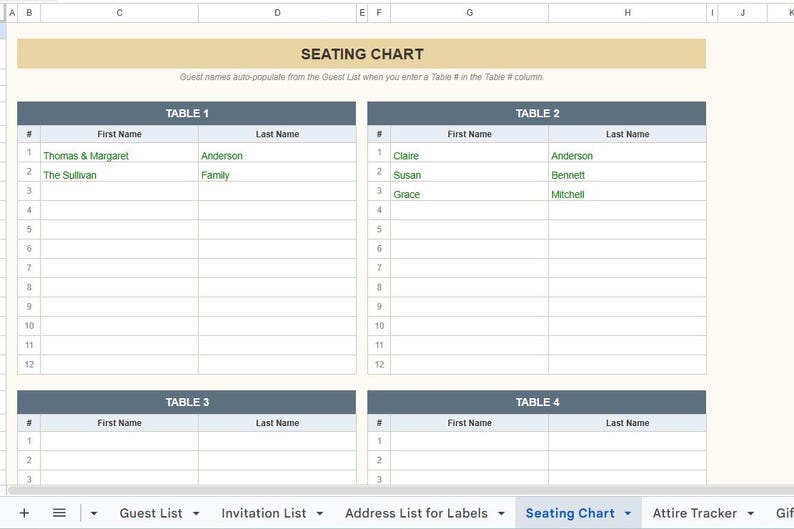Select the TABLE 1 header cell
This screenshot has height=529, width=794.
(187, 113)
